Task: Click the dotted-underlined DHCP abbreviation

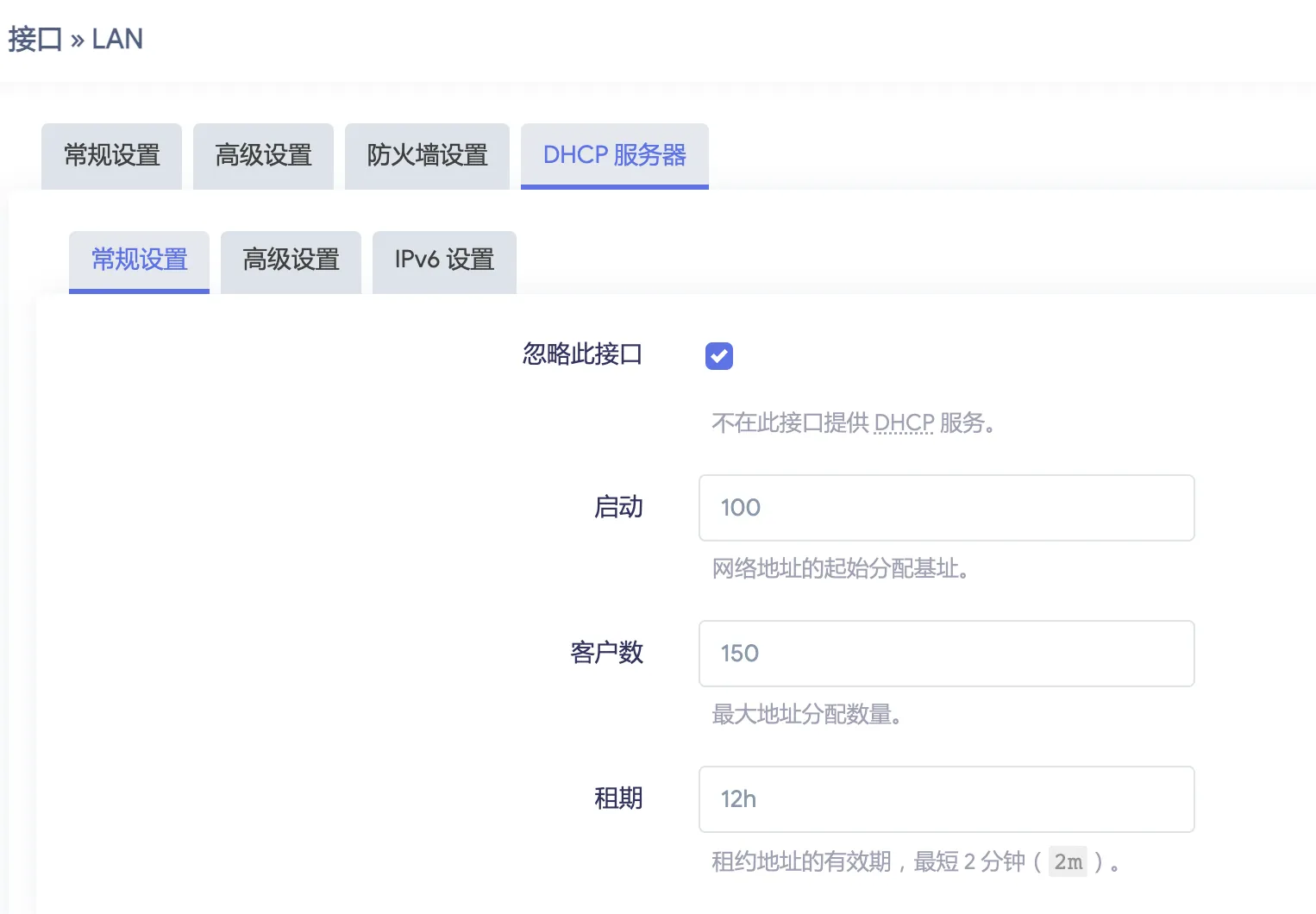Action: tap(904, 423)
